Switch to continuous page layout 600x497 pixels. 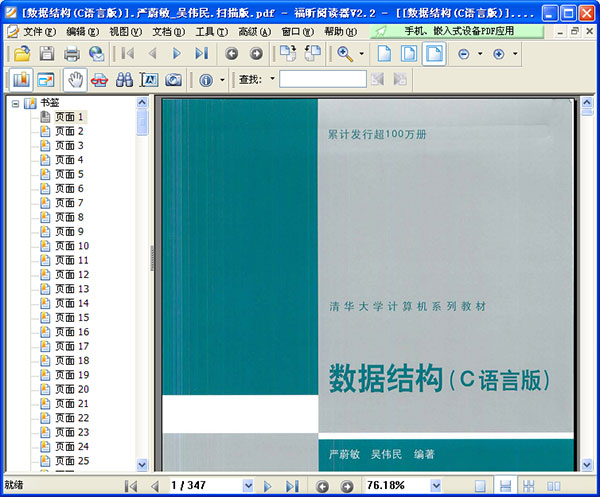pyautogui.click(x=505, y=486)
